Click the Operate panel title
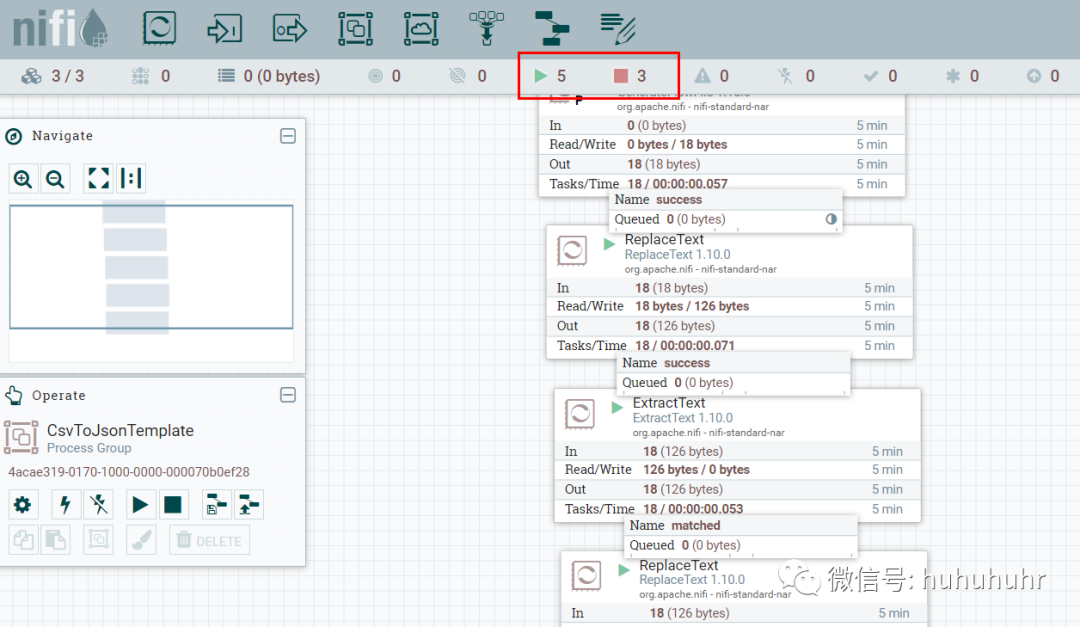 click(x=59, y=395)
